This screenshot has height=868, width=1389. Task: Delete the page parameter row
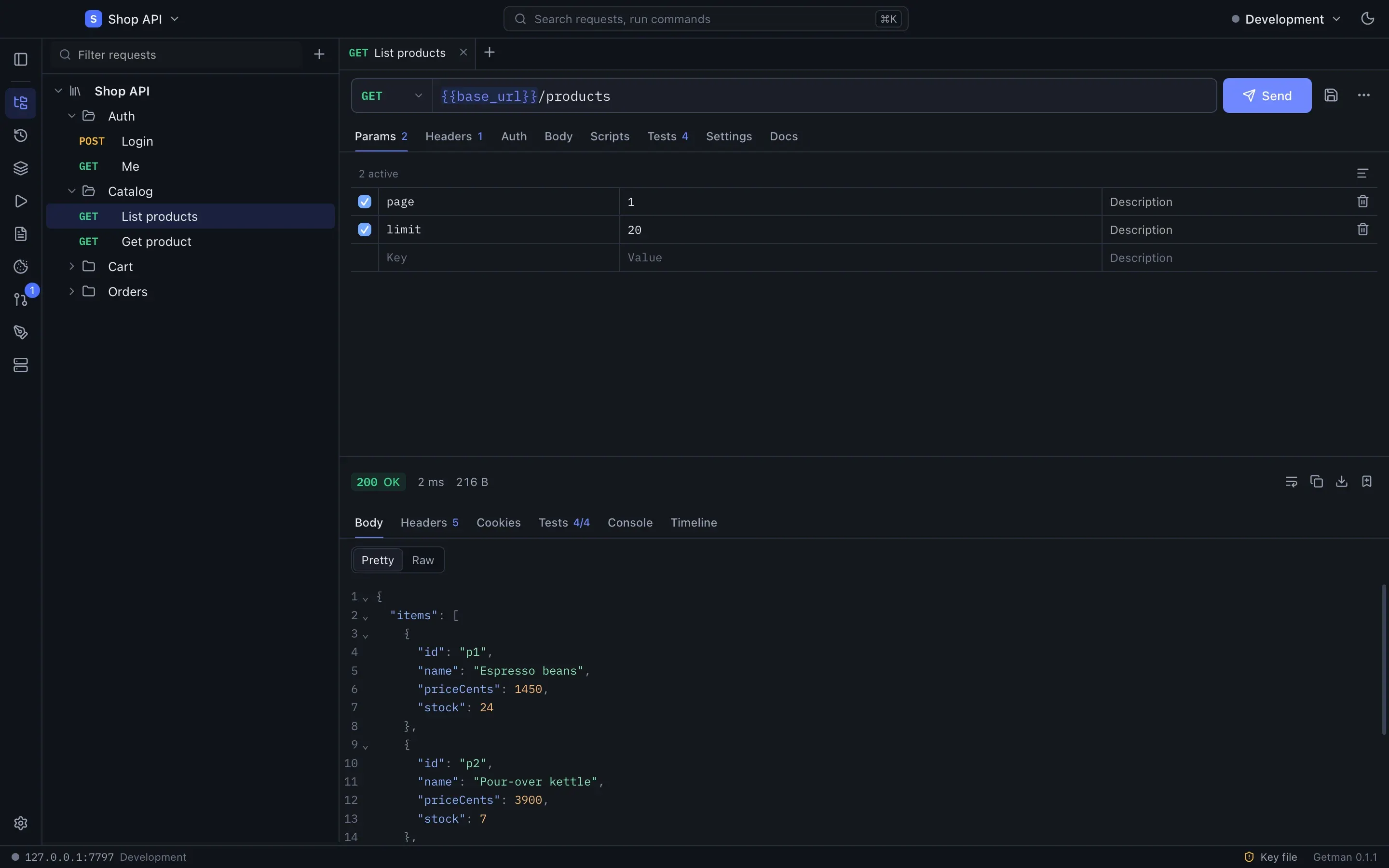click(x=1362, y=201)
